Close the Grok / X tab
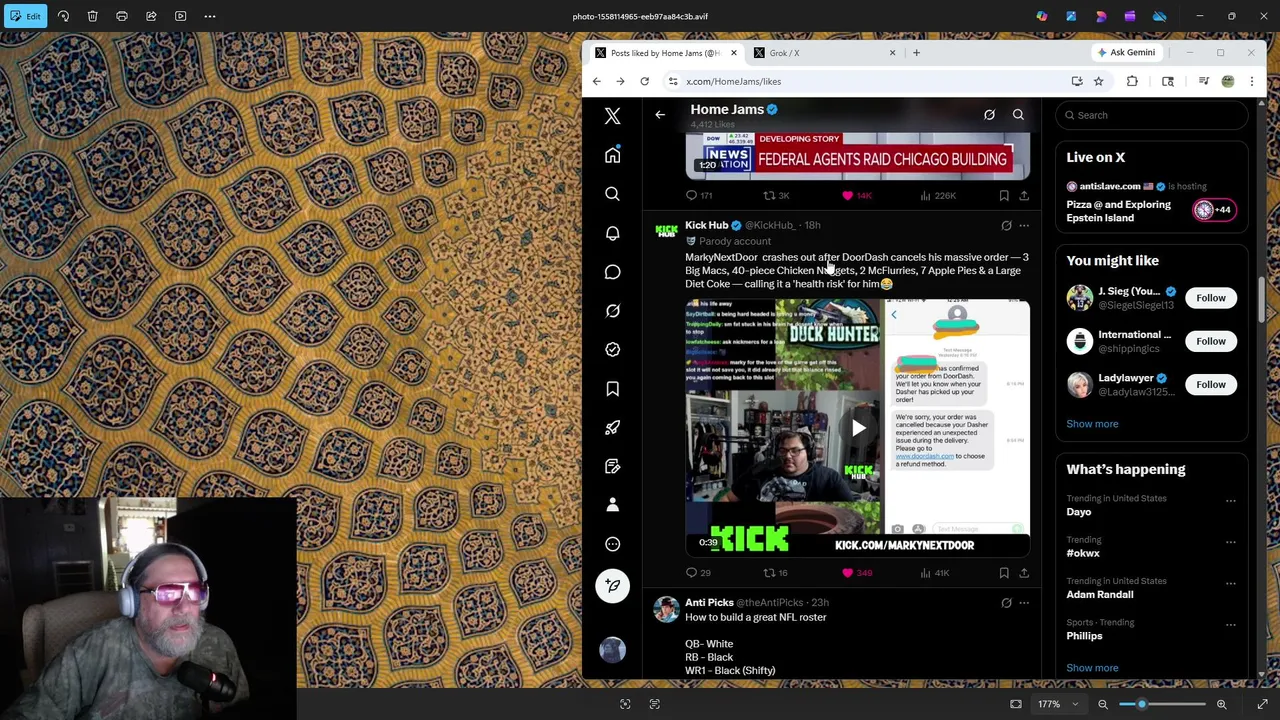Screen dimensions: 1280x720 tap(893, 53)
